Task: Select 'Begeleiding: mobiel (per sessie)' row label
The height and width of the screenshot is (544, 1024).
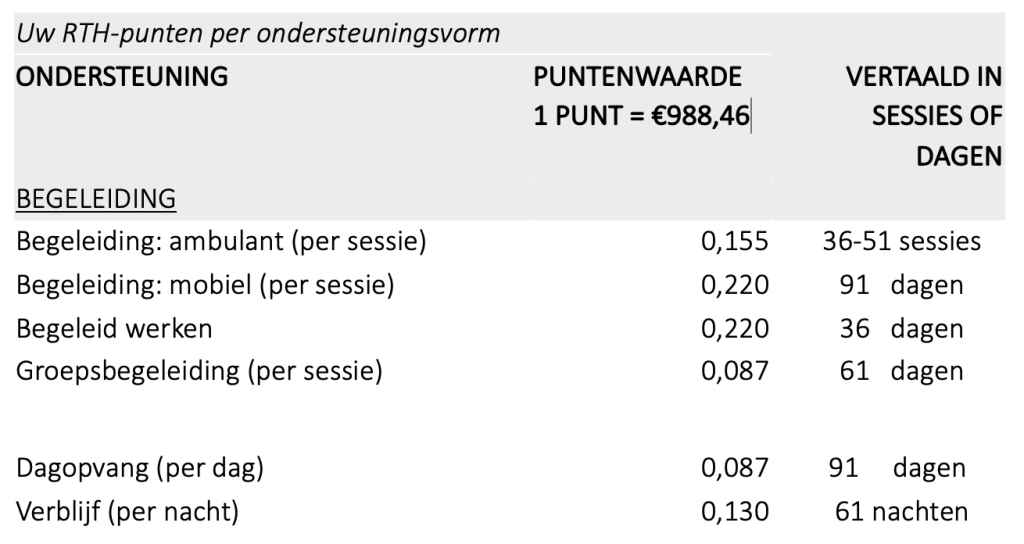Action: click(205, 285)
